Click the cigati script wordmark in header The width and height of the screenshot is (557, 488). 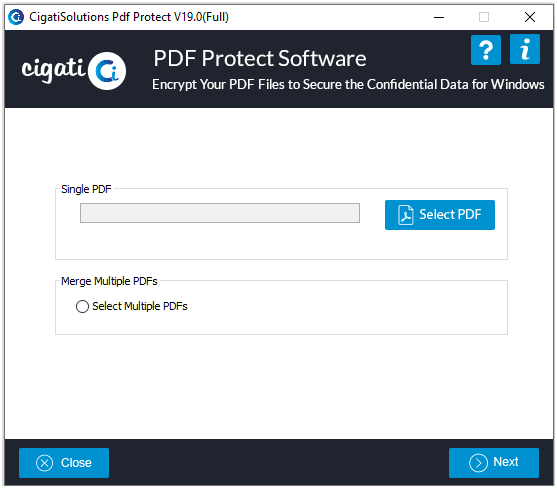(53, 70)
